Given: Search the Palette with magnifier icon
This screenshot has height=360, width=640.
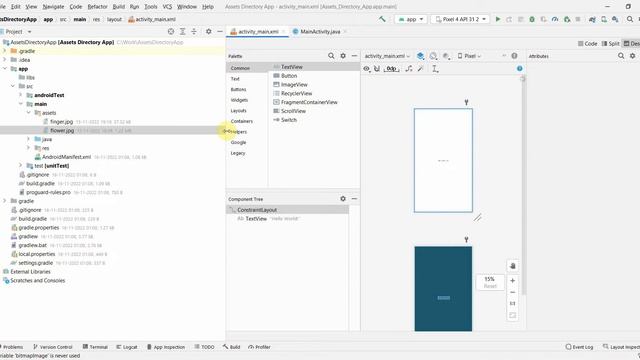Looking at the screenshot, I should point(331,56).
